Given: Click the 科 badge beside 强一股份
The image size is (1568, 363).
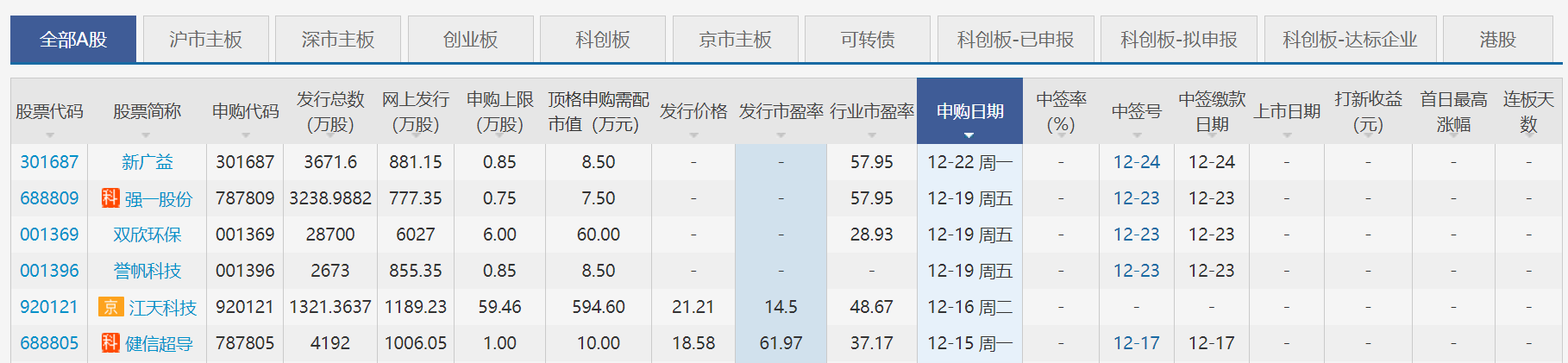Looking at the screenshot, I should click(x=110, y=198).
